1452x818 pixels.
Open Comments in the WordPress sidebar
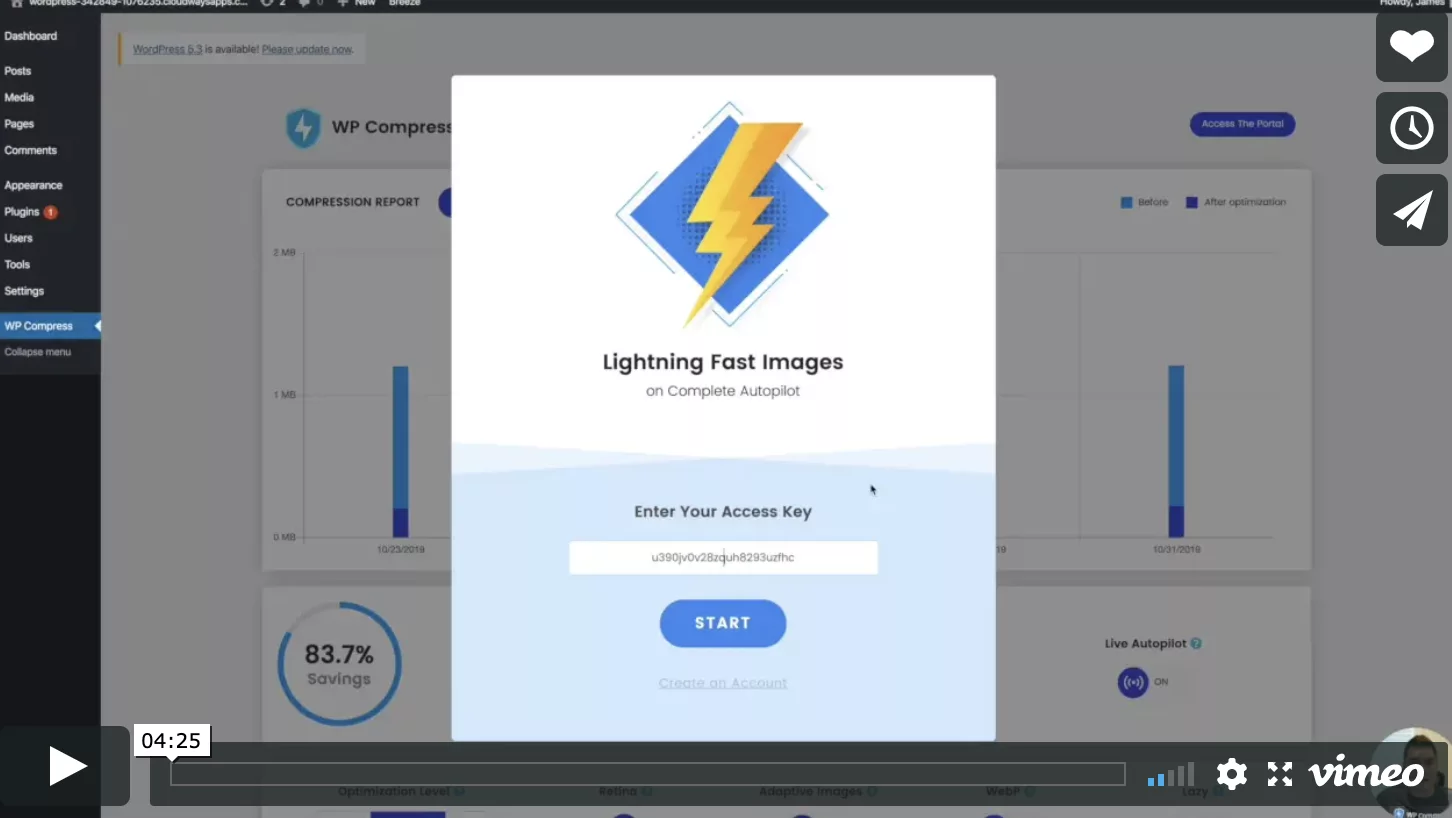31,150
